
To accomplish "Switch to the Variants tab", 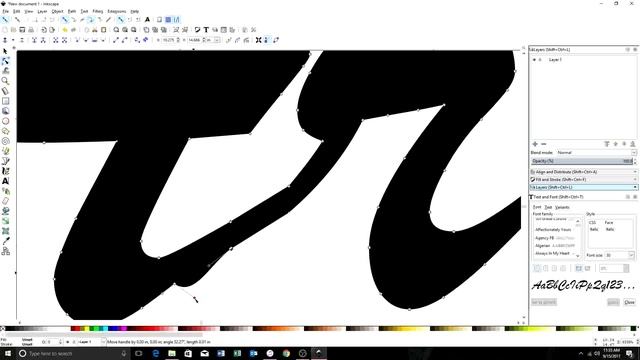I will pyautogui.click(x=562, y=207).
